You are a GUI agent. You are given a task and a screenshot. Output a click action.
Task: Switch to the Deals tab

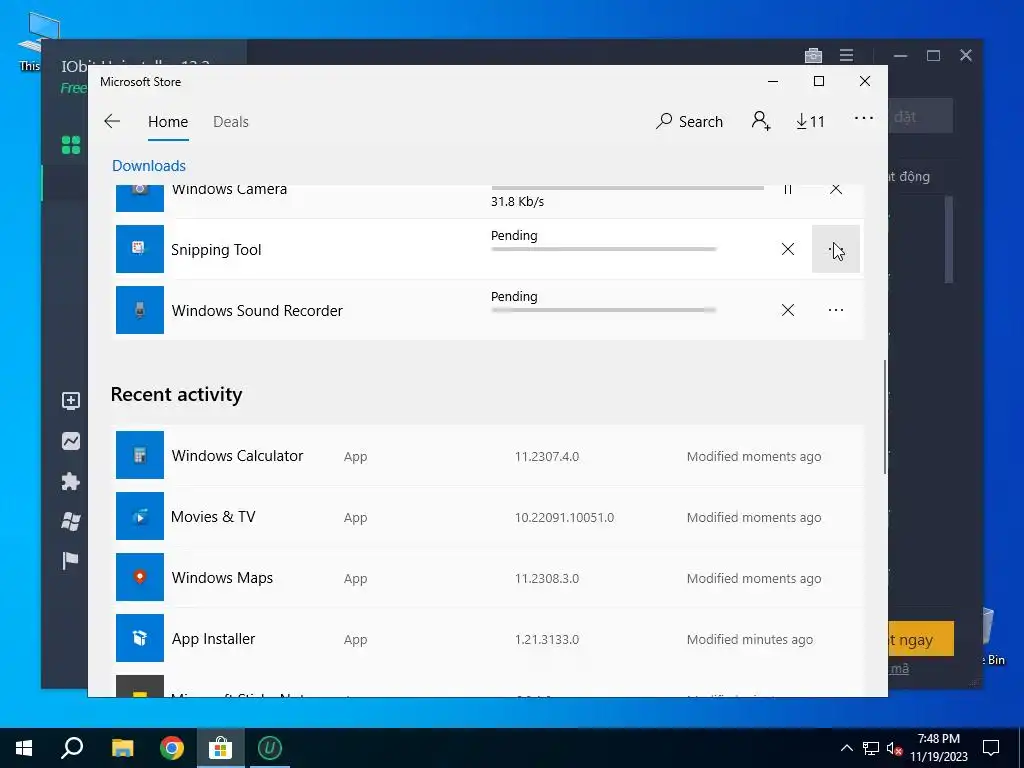click(231, 121)
